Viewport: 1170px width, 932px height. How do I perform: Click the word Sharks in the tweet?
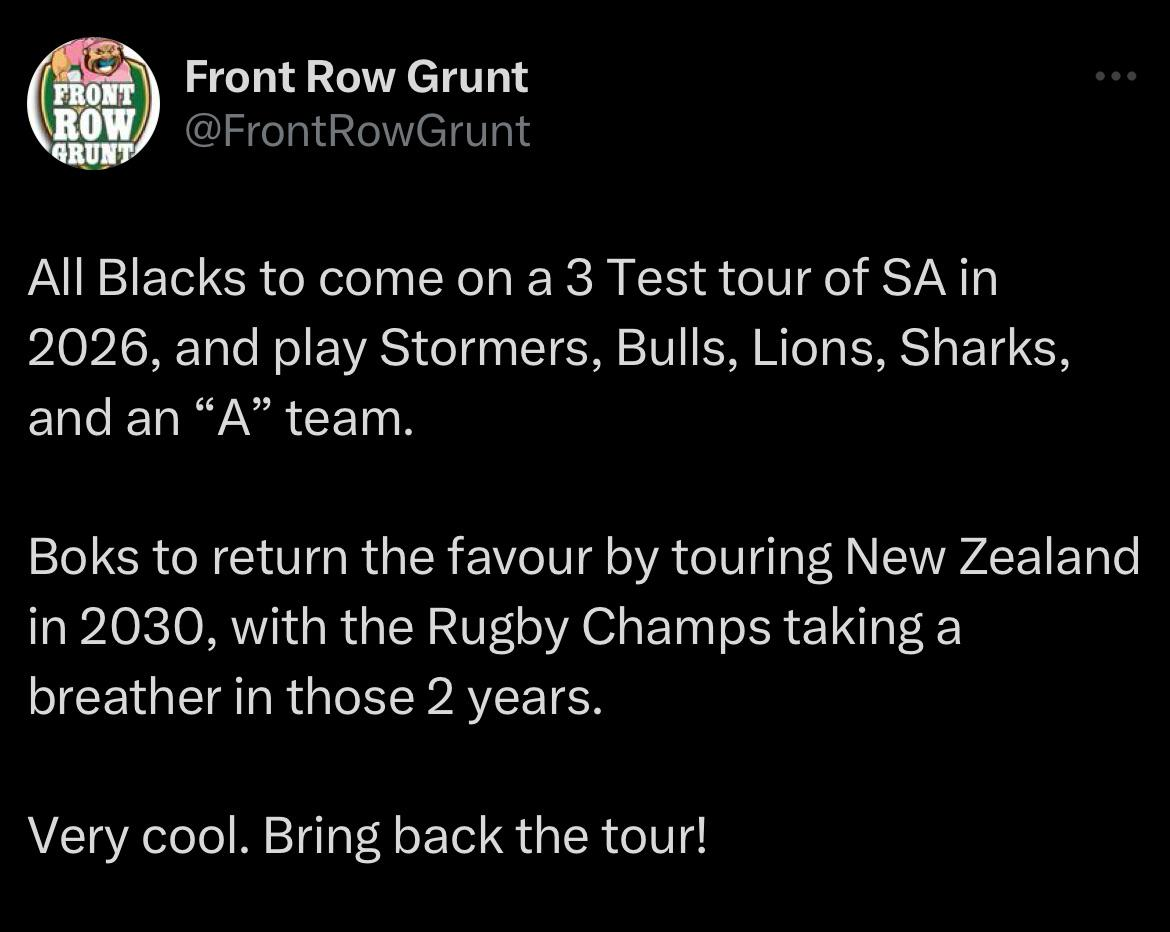(978, 348)
